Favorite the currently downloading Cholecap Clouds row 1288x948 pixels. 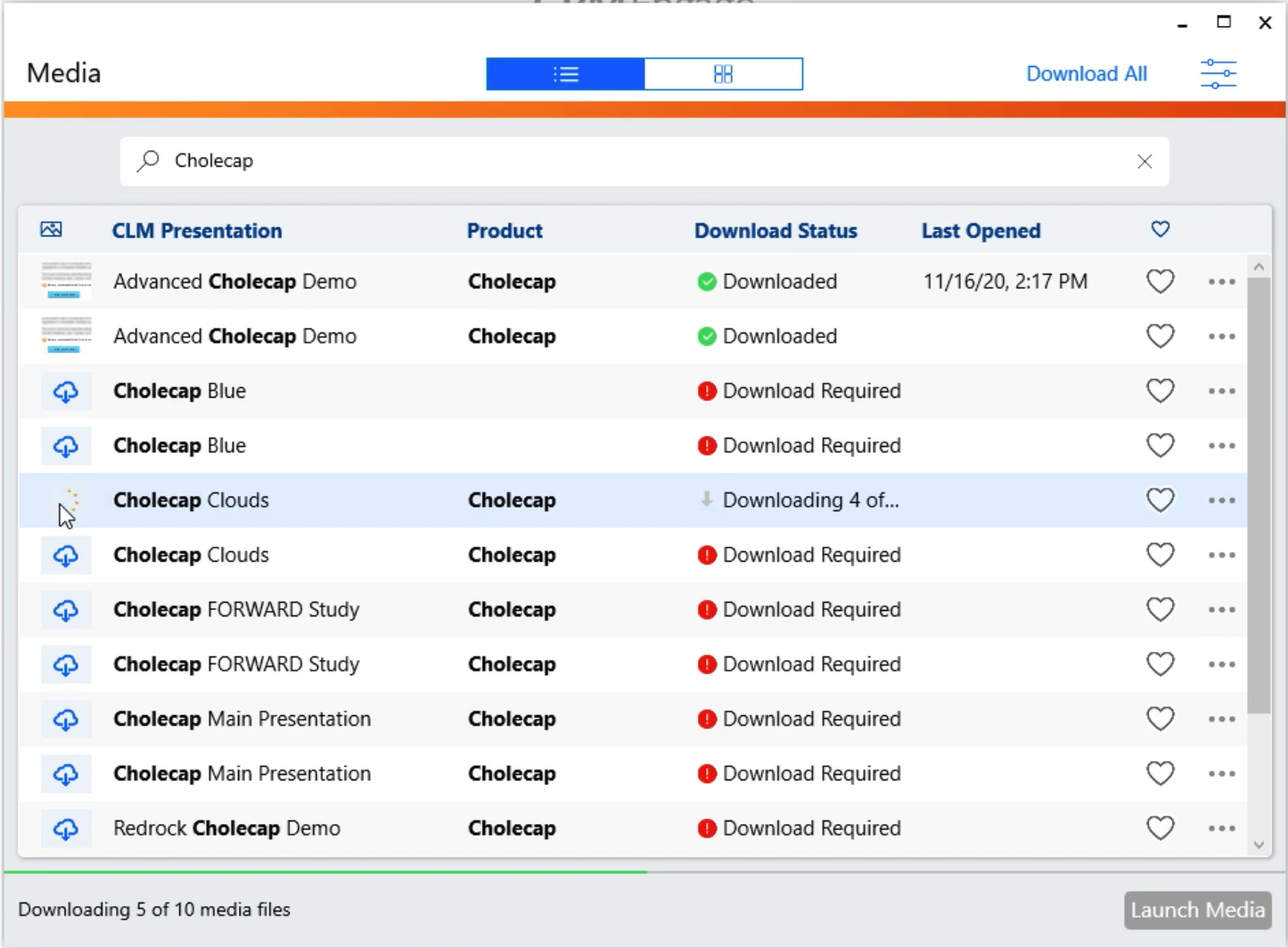[x=1160, y=500]
